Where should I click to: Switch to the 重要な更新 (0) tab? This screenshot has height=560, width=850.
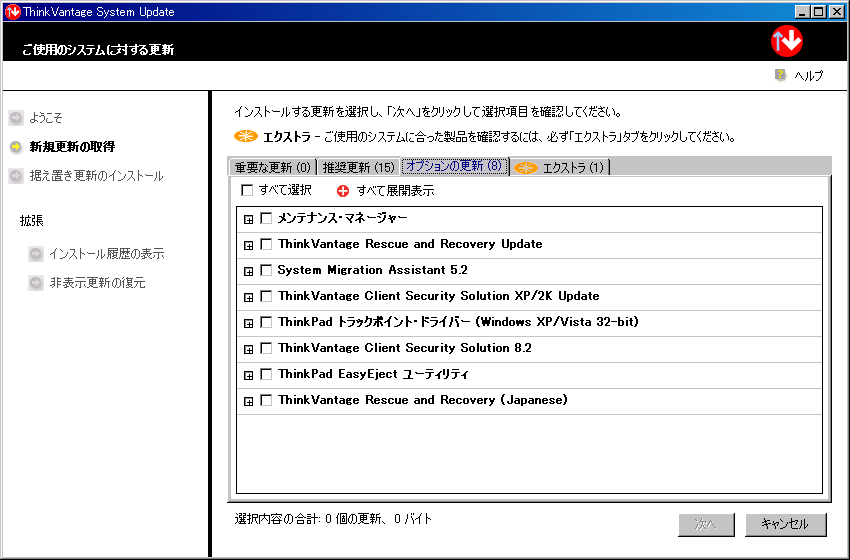pos(273,168)
